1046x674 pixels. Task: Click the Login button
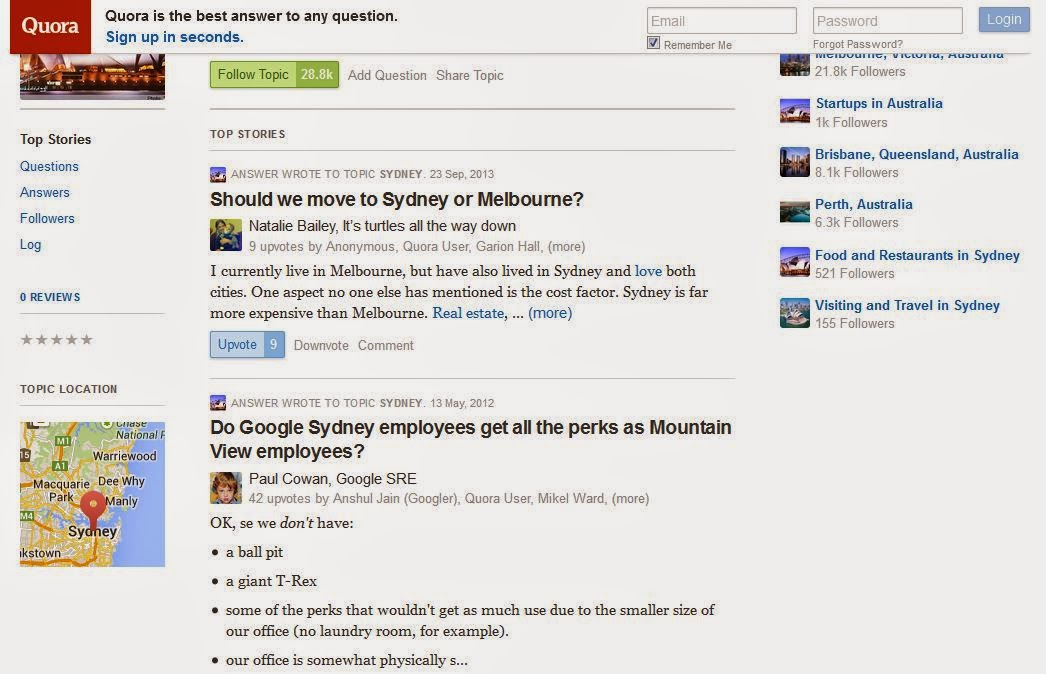click(x=1004, y=19)
